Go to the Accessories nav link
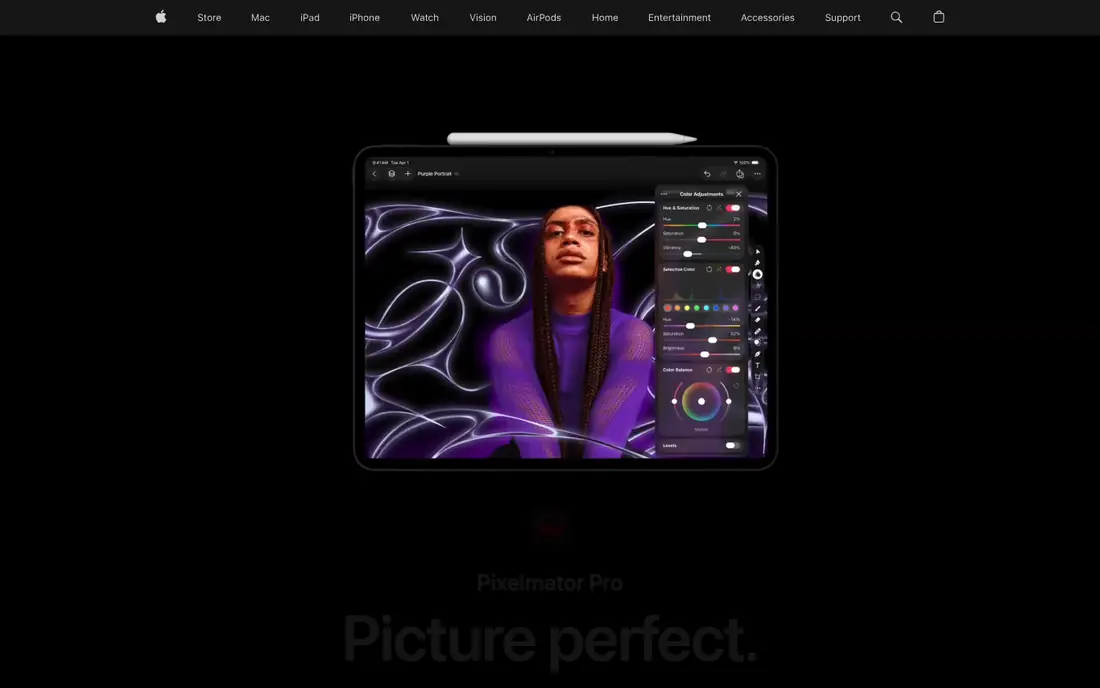The image size is (1100, 688). (x=767, y=18)
